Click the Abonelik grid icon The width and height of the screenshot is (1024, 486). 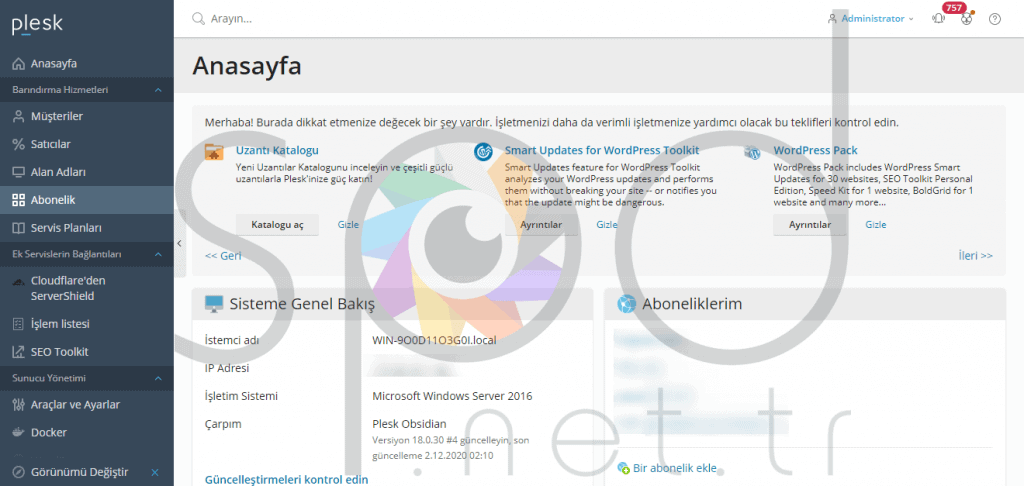[18, 201]
